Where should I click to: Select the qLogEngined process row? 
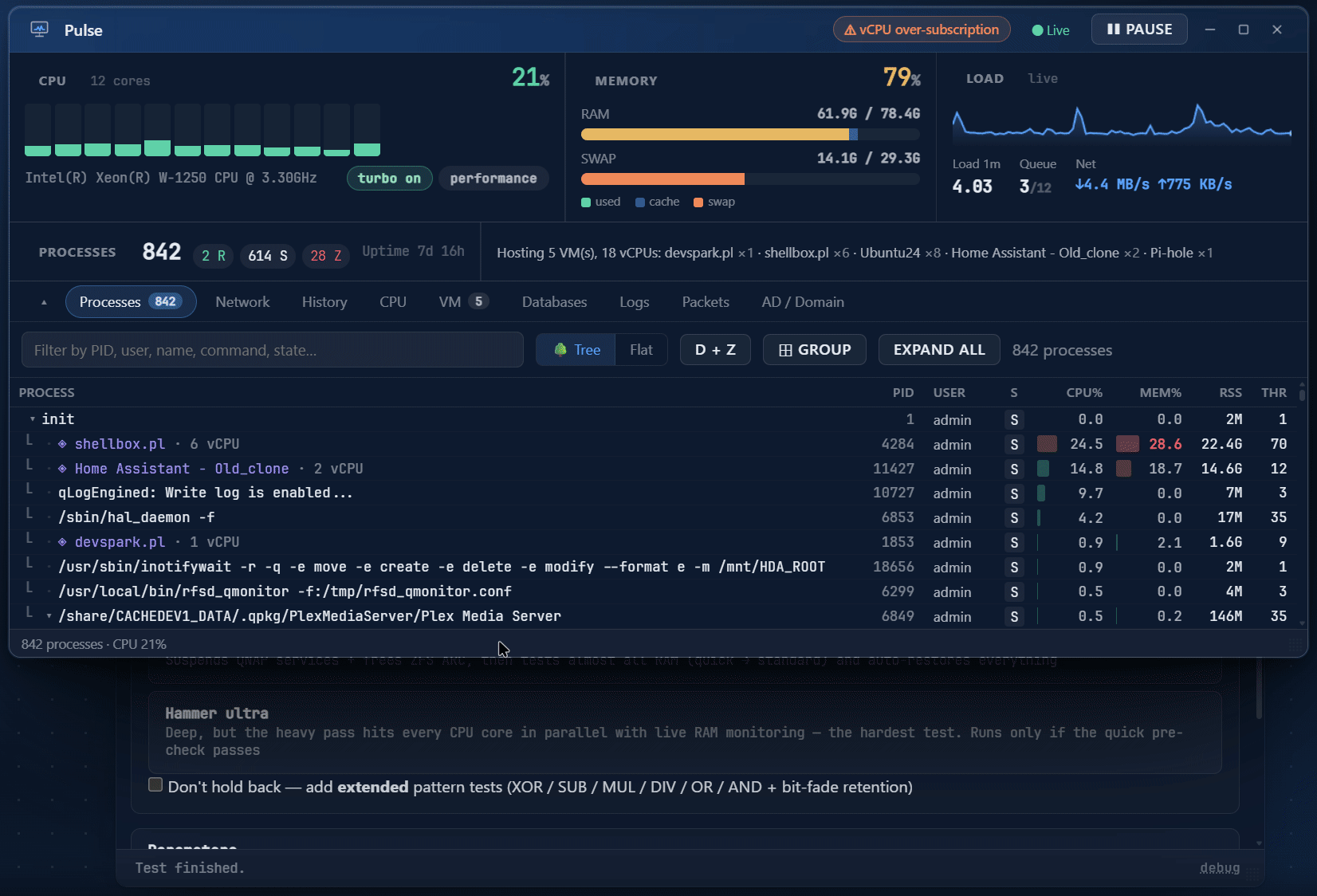pyautogui.click(x=655, y=493)
